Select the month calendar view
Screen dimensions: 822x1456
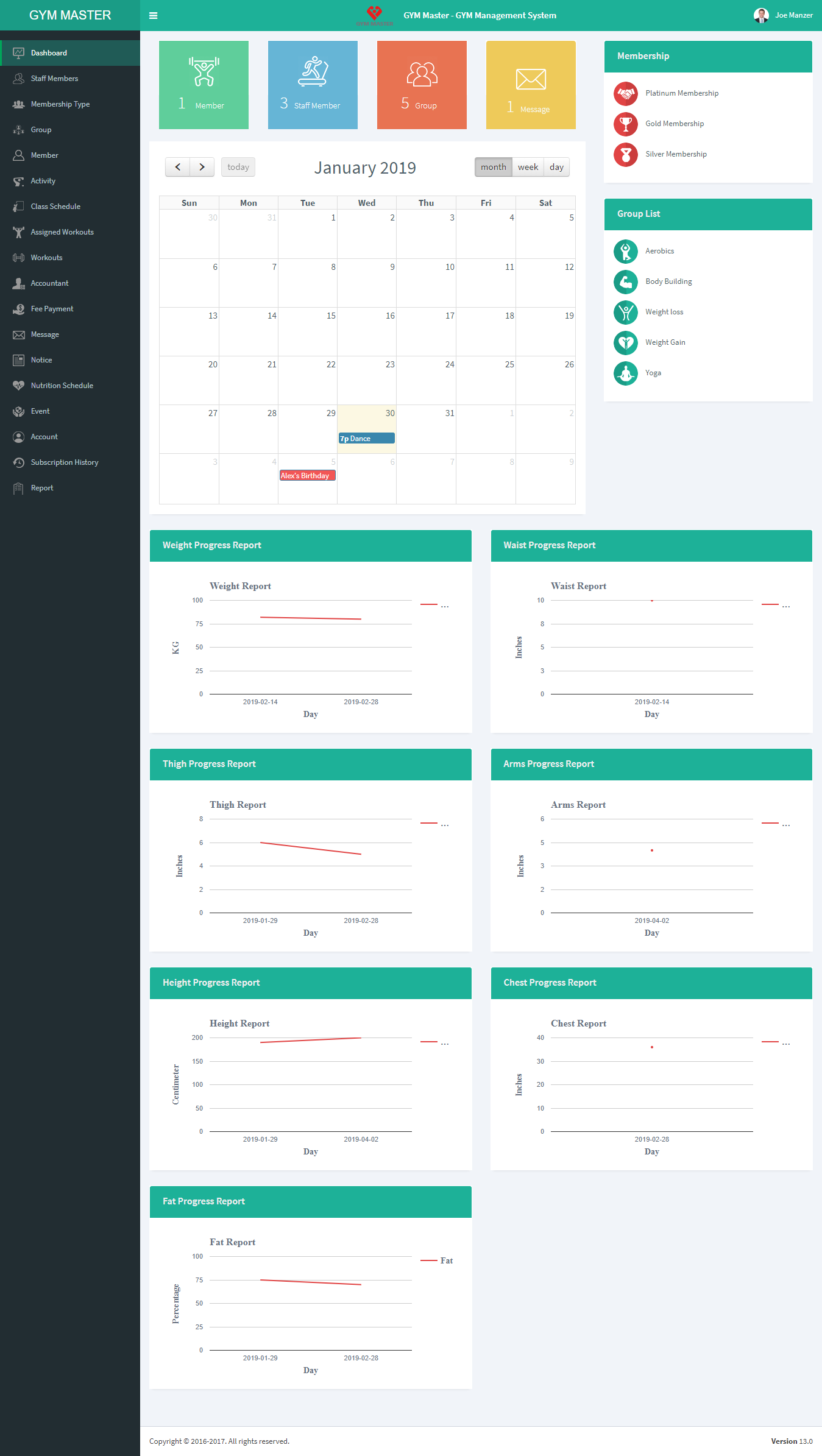coord(493,168)
